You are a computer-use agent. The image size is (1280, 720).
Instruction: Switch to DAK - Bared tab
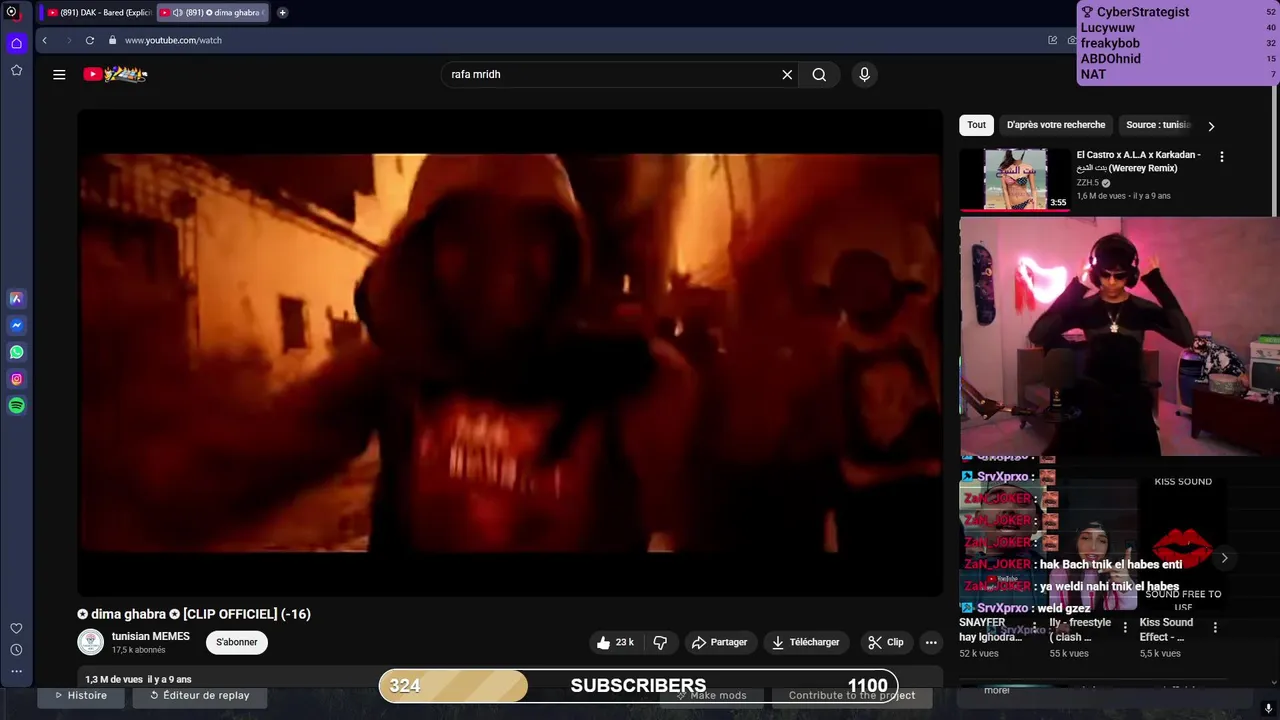(x=98, y=12)
